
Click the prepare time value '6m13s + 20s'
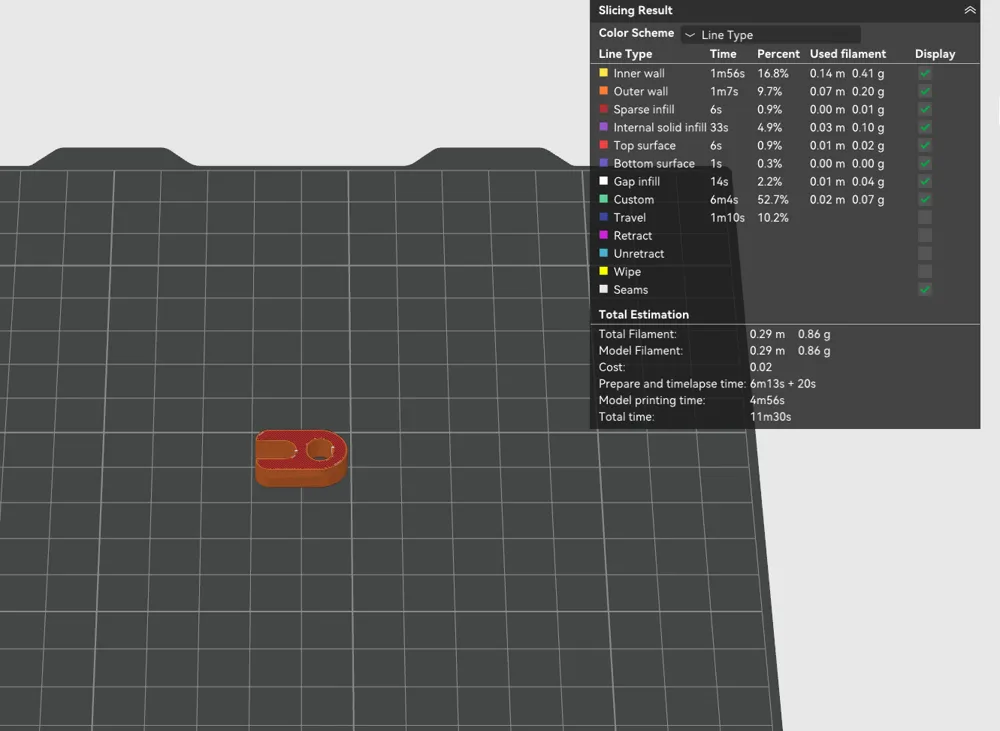(783, 383)
